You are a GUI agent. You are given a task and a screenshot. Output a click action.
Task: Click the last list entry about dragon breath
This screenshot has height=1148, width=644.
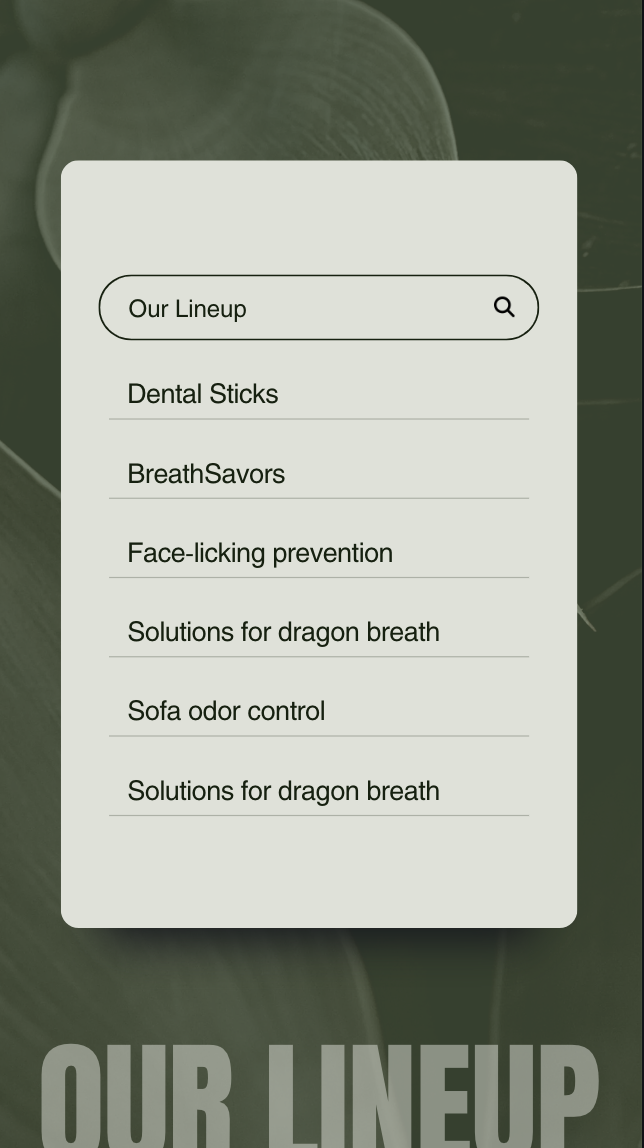pos(283,791)
